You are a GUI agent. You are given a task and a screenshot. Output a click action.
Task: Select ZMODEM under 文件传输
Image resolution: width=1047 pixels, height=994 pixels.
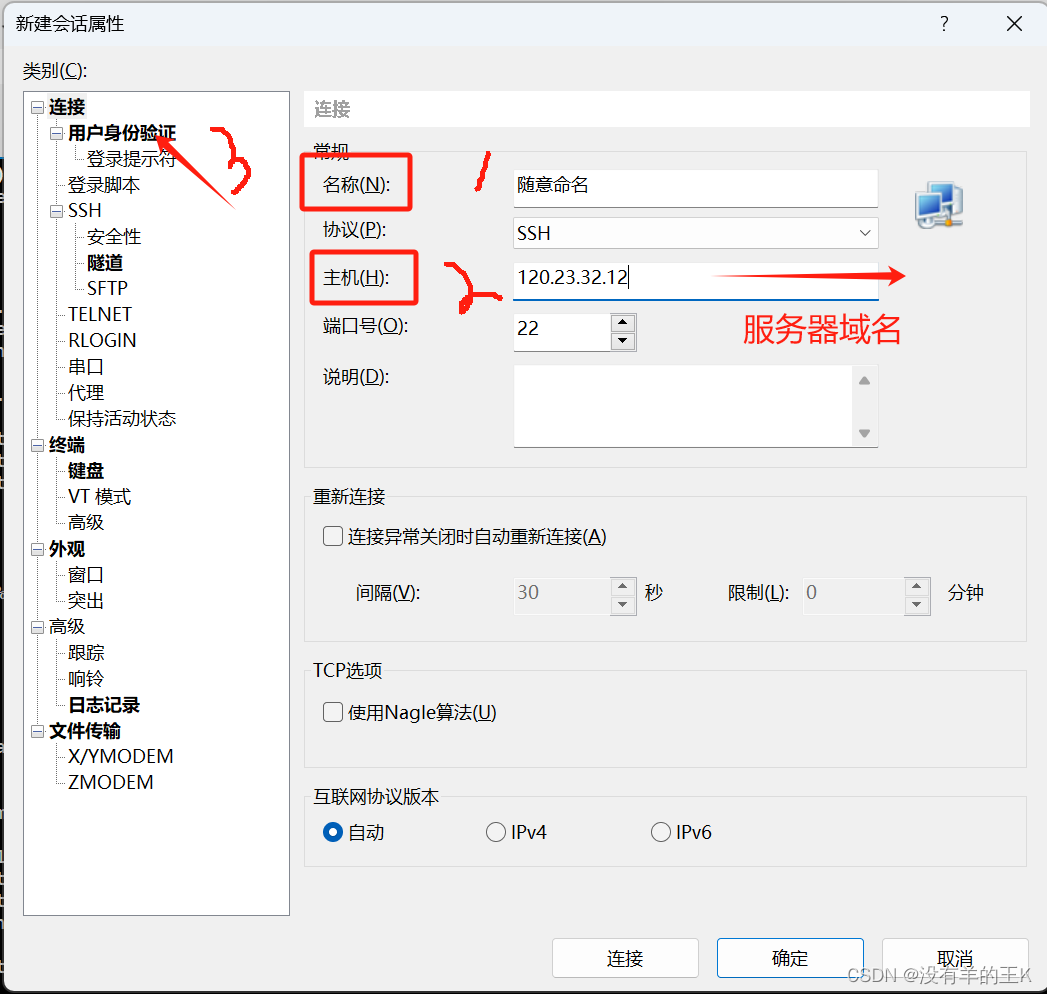pos(111,782)
